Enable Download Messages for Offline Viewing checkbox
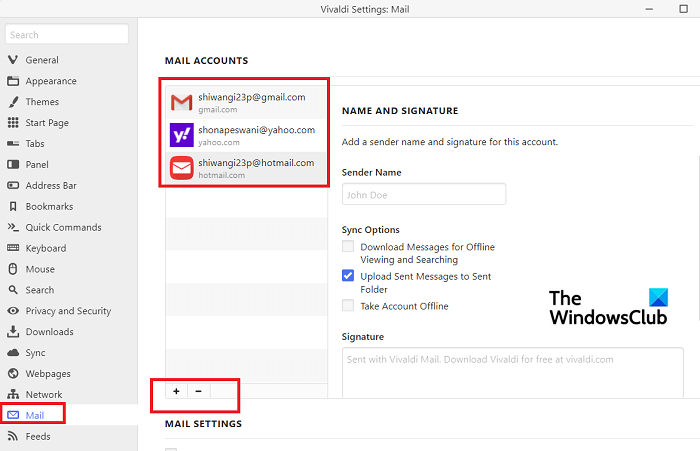This screenshot has width=700, height=451. 348,246
